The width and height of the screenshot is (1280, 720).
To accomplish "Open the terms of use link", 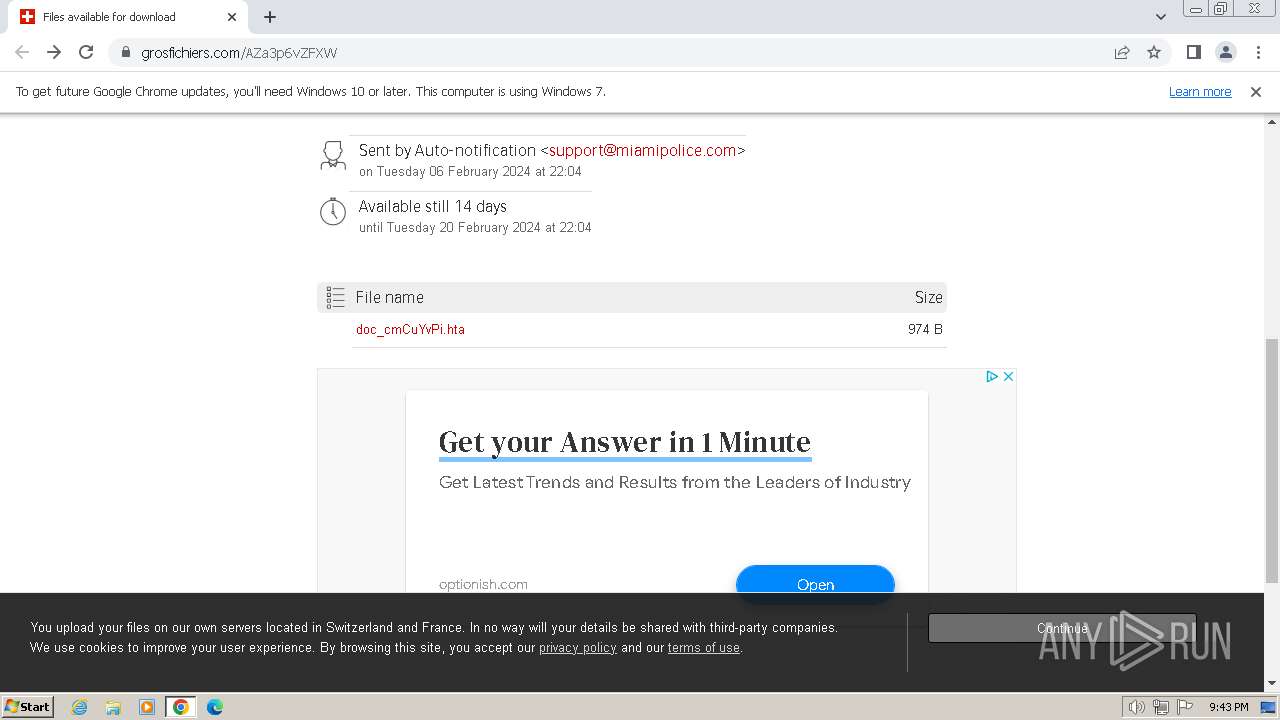I will (704, 648).
